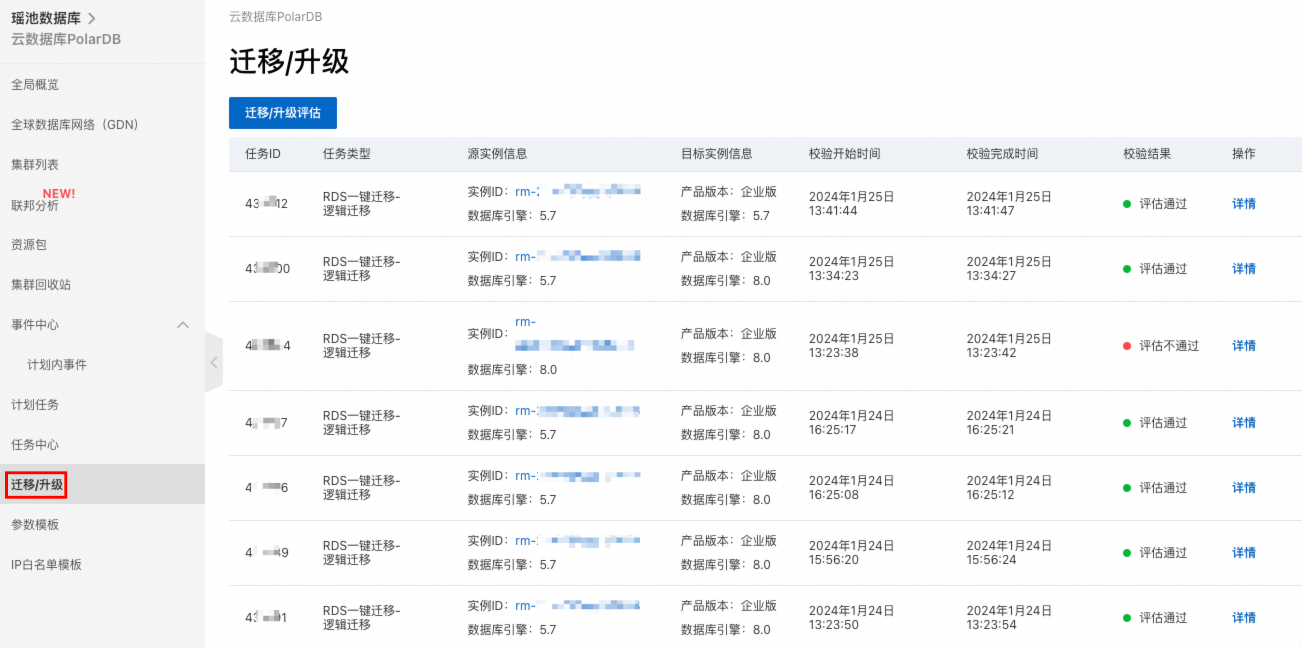Viewport: 1302px width, 648px height.
Task: Open 详情 for the 16:25:17 task
Action: pos(1244,423)
